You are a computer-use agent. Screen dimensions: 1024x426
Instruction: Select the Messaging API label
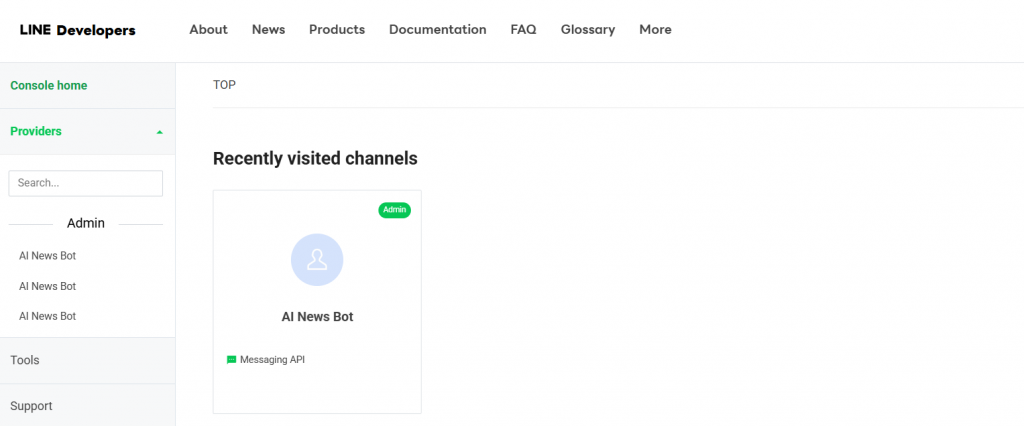point(272,360)
